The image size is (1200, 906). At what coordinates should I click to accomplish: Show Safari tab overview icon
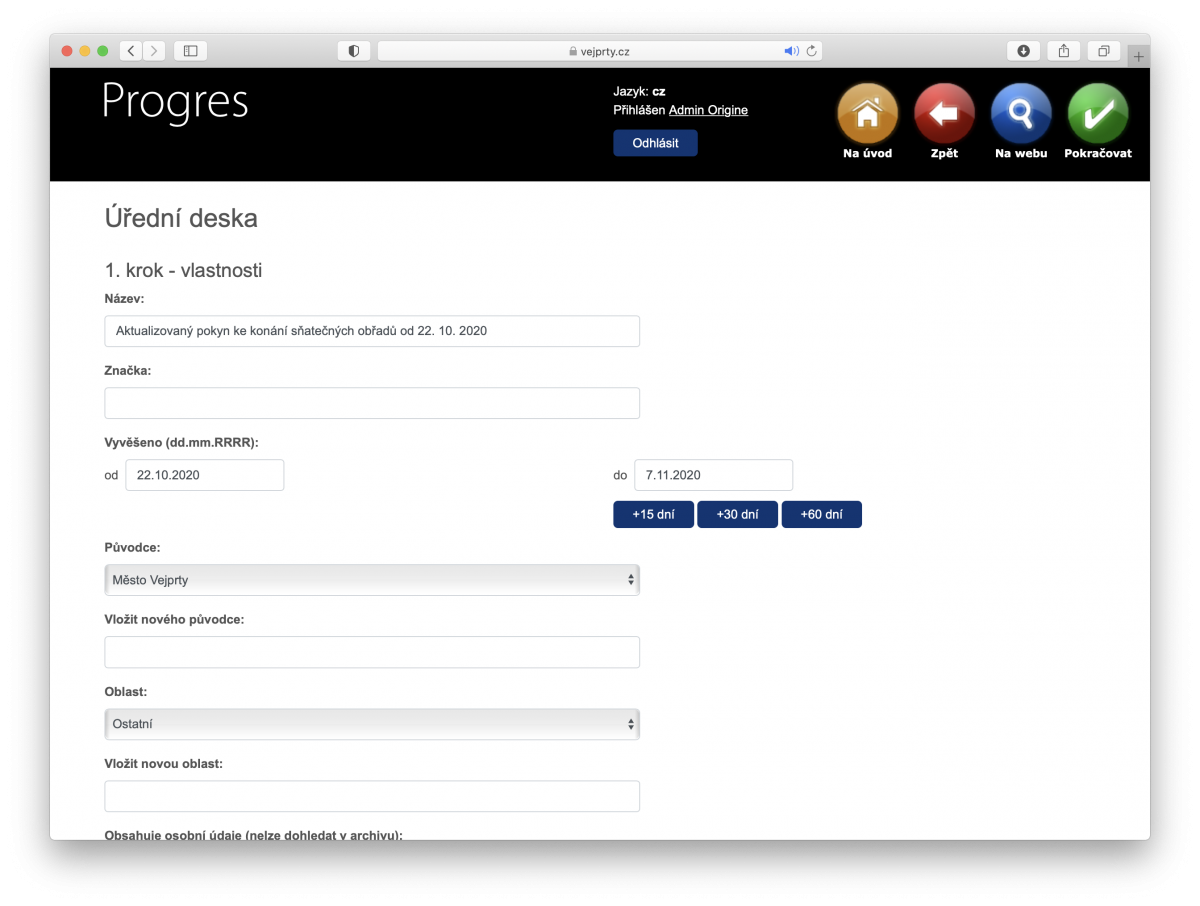1104,51
